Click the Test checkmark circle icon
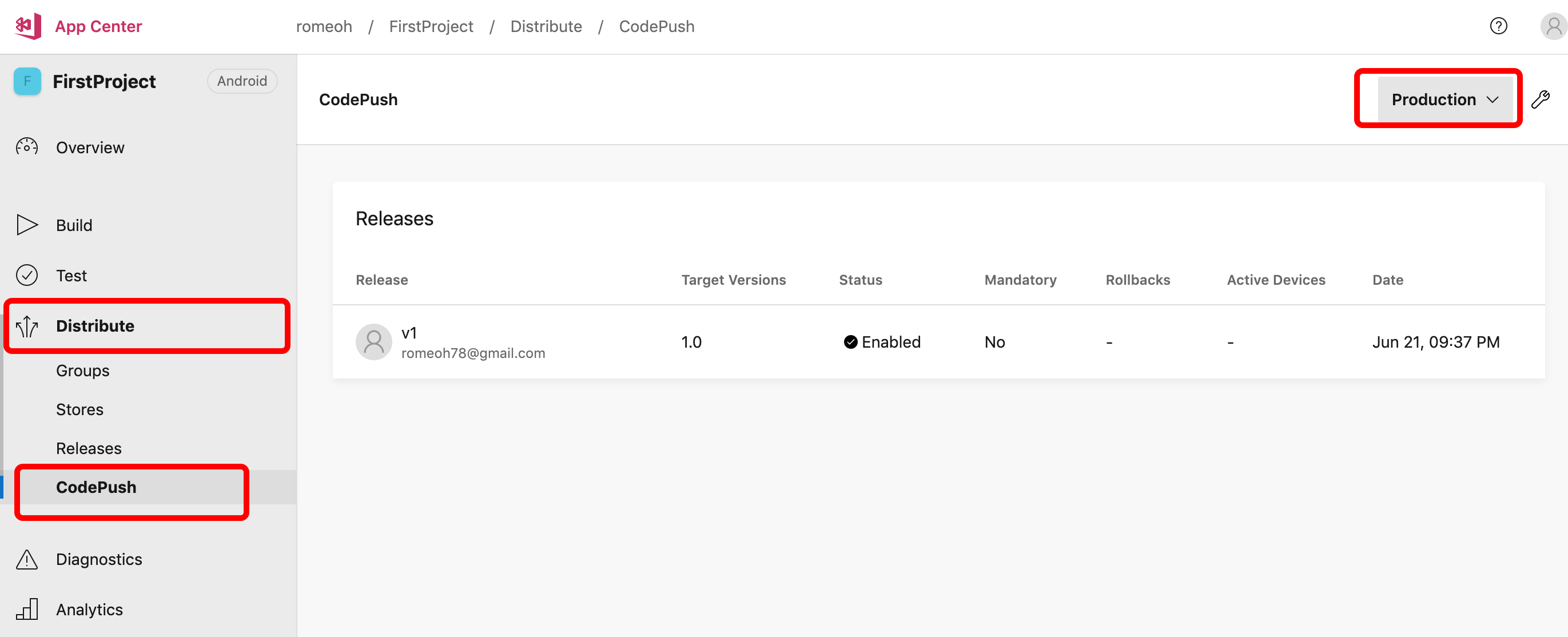This screenshot has width=1568, height=637. tap(27, 276)
